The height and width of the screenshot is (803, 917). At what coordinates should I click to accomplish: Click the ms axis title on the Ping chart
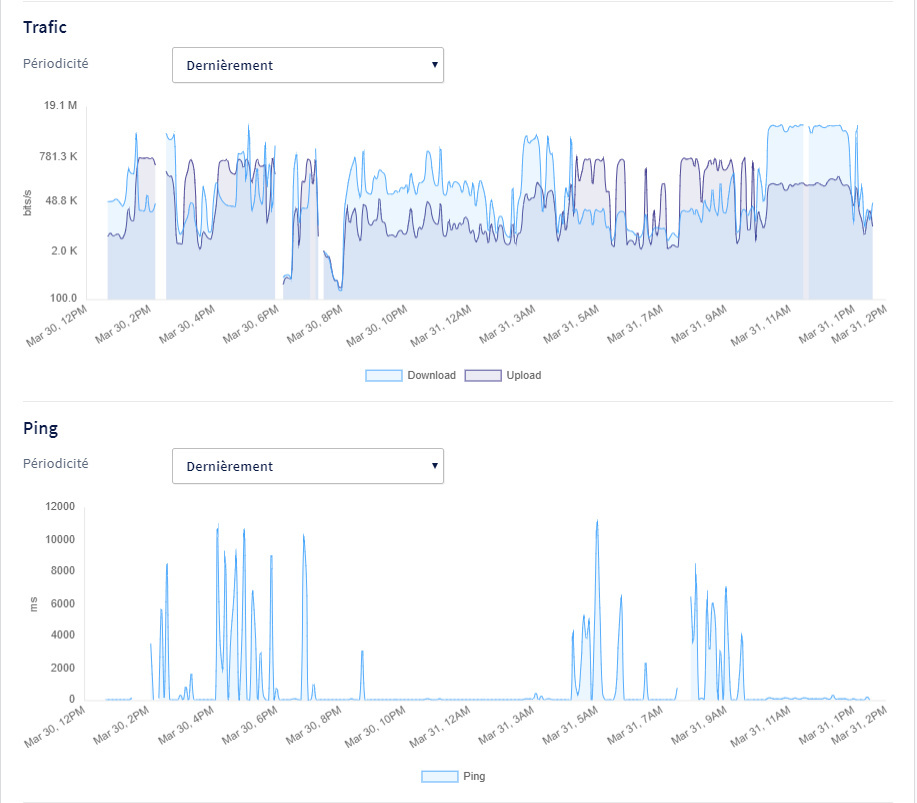[34, 604]
